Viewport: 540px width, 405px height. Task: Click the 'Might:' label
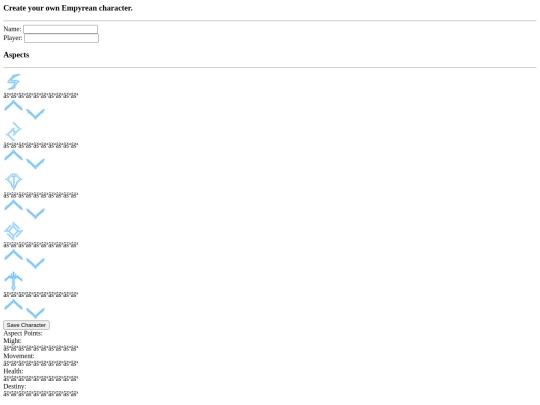coord(12,341)
